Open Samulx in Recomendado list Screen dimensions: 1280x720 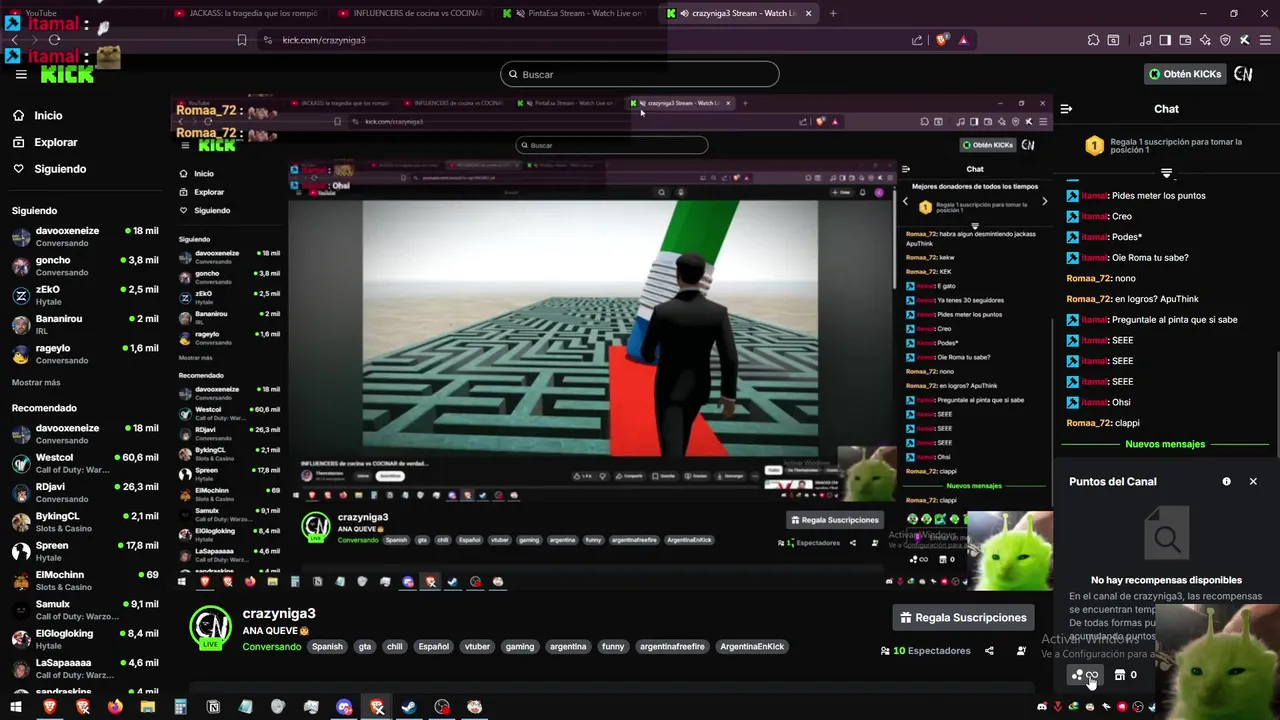click(x=85, y=610)
